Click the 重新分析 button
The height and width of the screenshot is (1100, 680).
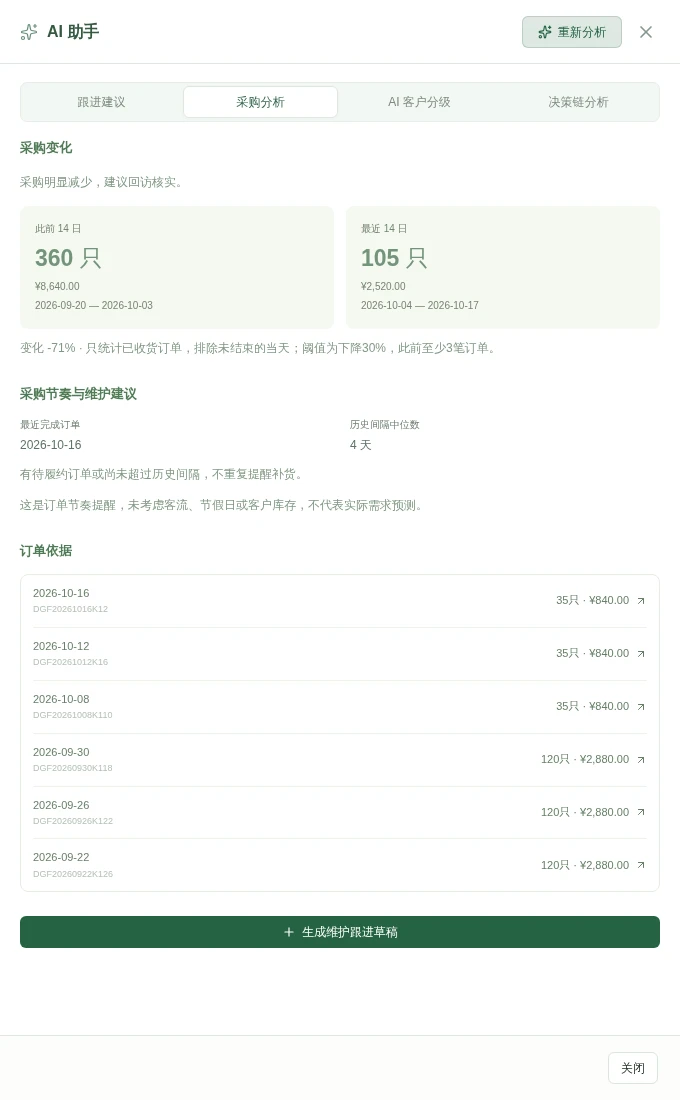pyautogui.click(x=571, y=32)
